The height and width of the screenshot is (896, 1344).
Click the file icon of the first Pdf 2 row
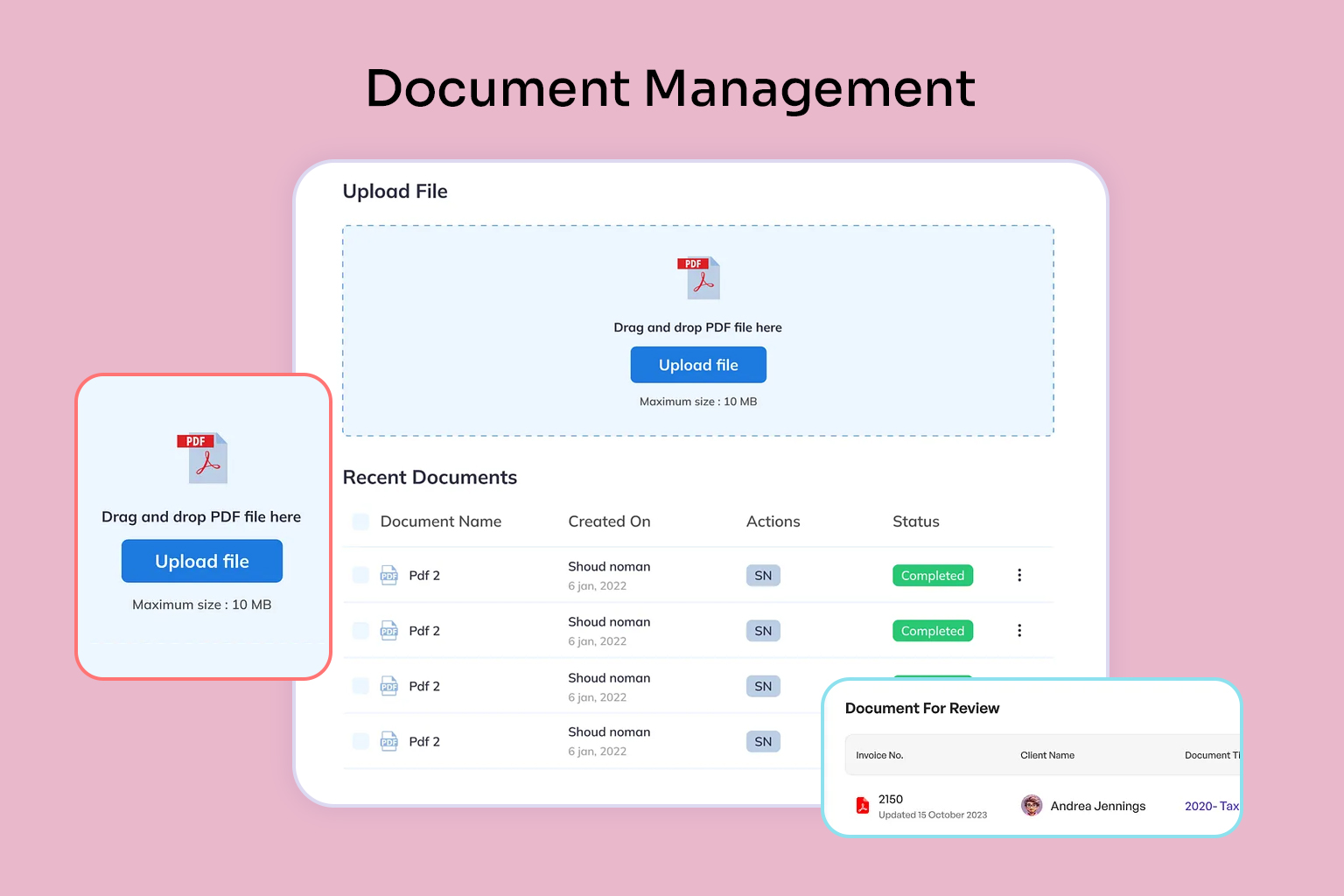pos(389,576)
